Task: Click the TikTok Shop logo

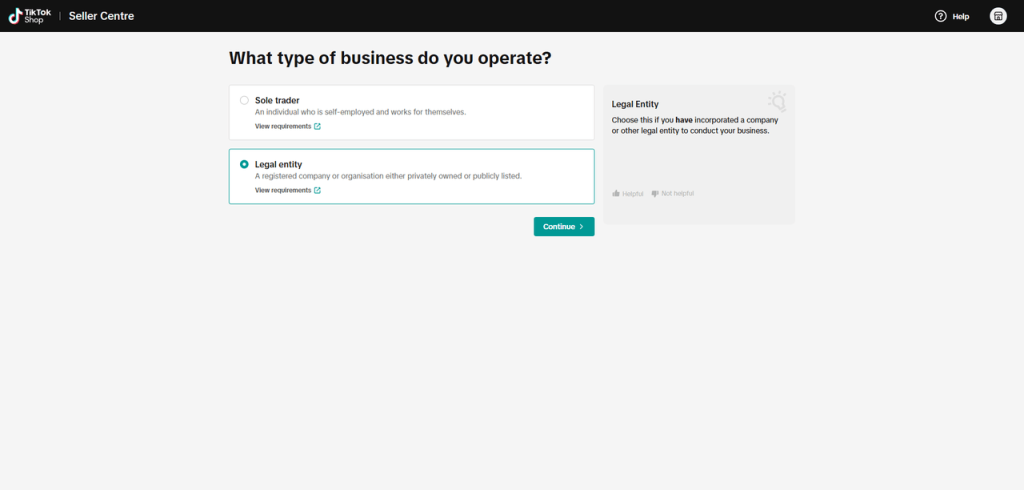Action: pyautogui.click(x=29, y=16)
